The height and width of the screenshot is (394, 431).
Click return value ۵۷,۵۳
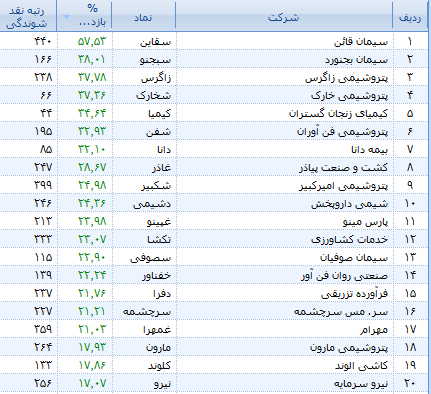tap(92, 42)
